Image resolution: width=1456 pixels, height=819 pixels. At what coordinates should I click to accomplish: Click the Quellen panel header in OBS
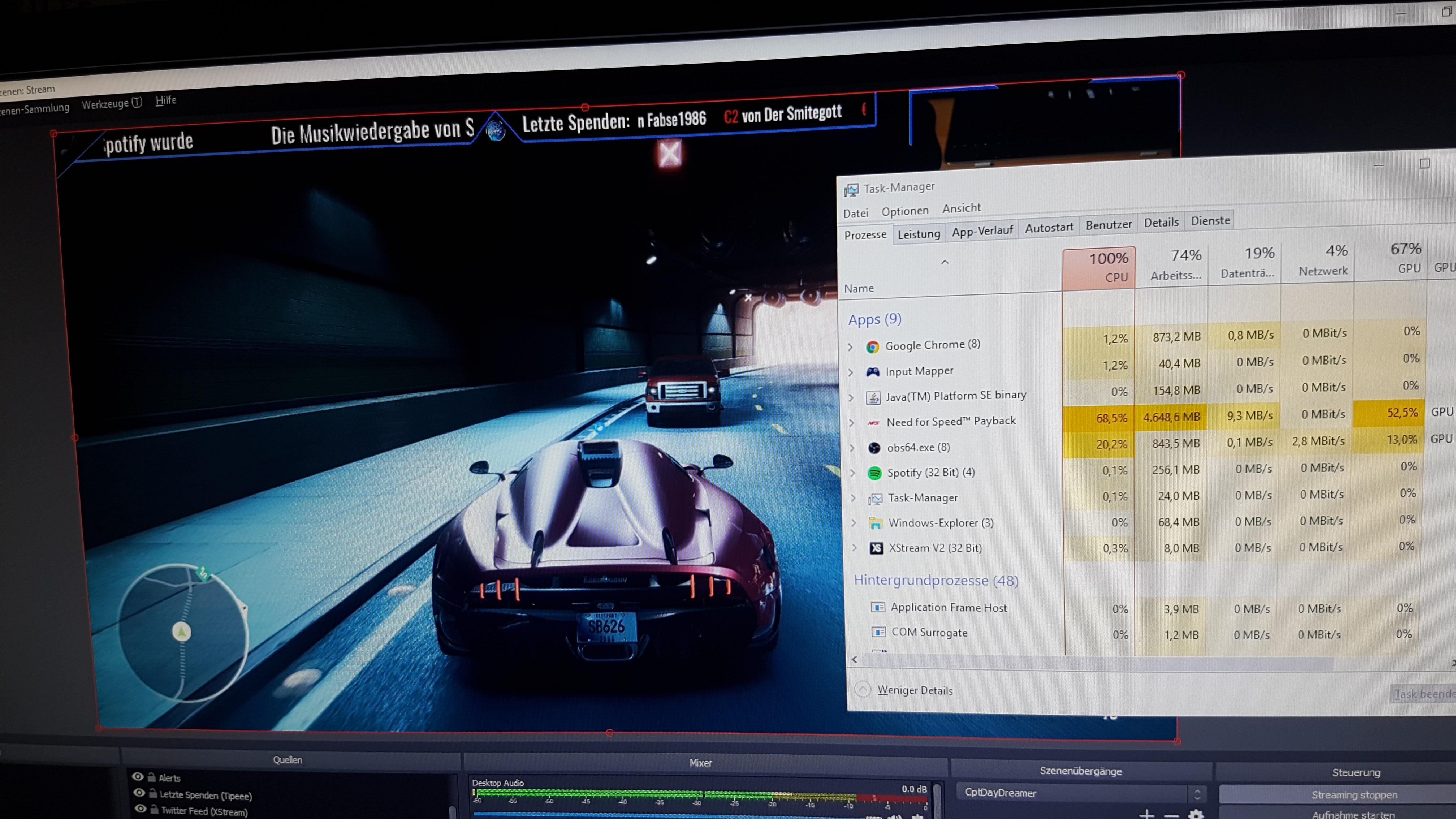click(288, 760)
